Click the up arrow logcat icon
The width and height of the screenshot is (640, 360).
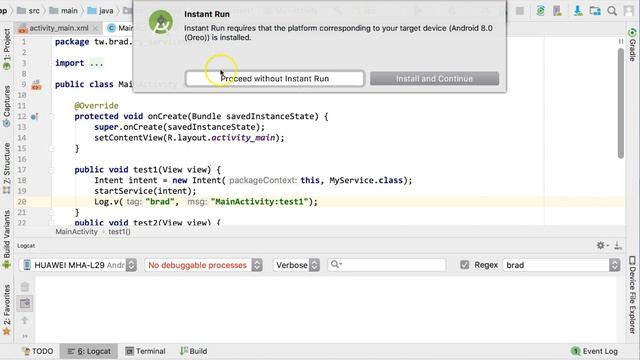tap(25, 320)
